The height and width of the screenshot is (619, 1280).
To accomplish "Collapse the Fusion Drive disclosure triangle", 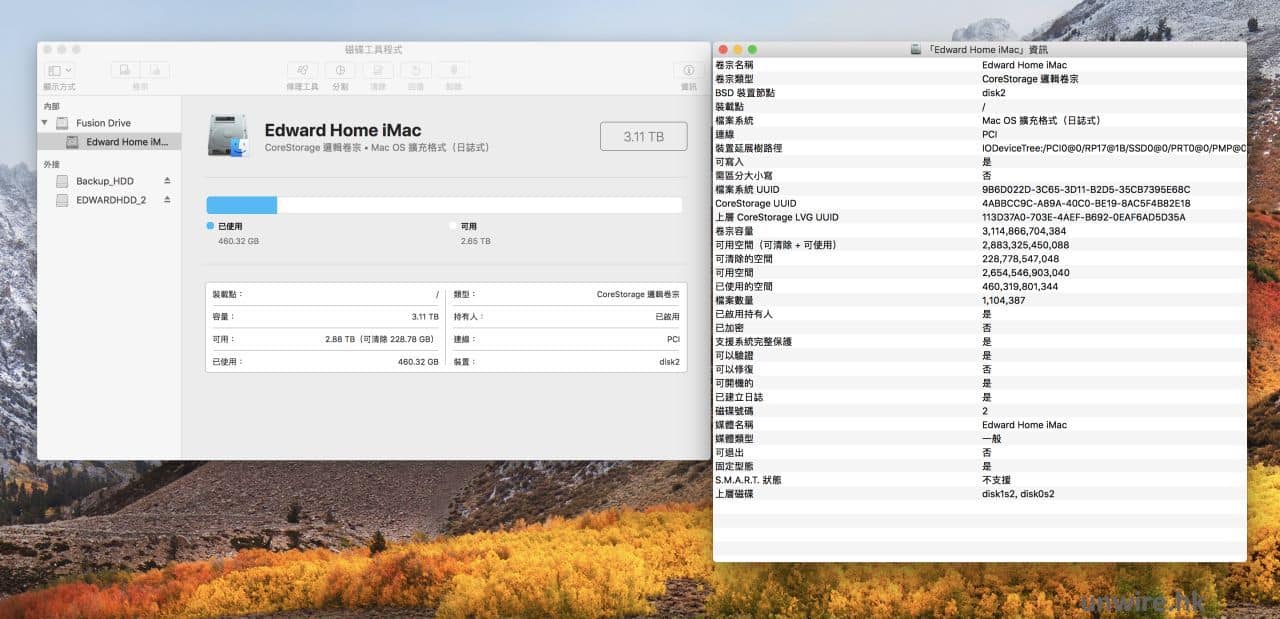I will [x=44, y=123].
